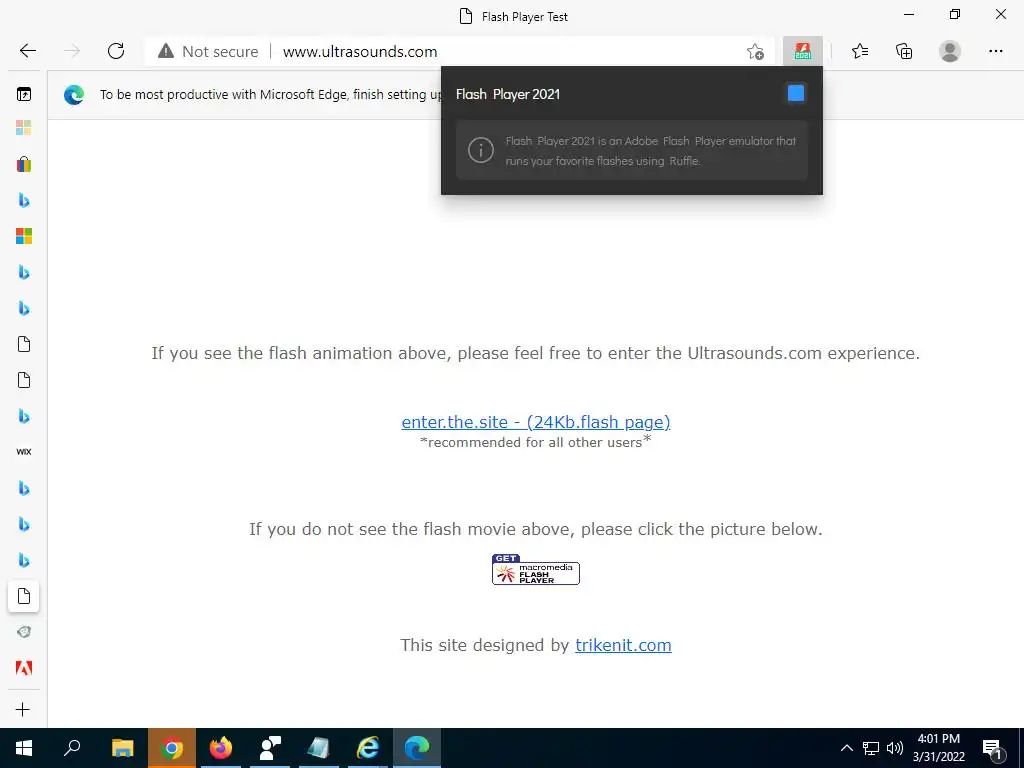1024x768 pixels.
Task: Open the Collections icon
Action: 904,51
